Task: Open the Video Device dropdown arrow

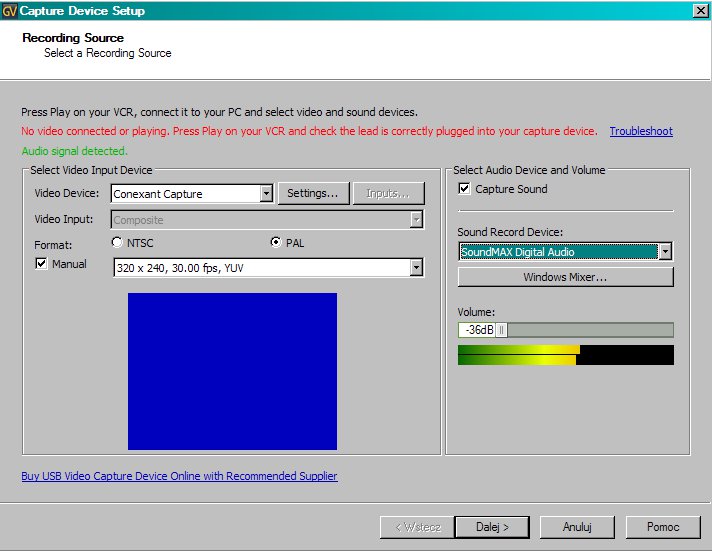Action: pyautogui.click(x=266, y=194)
